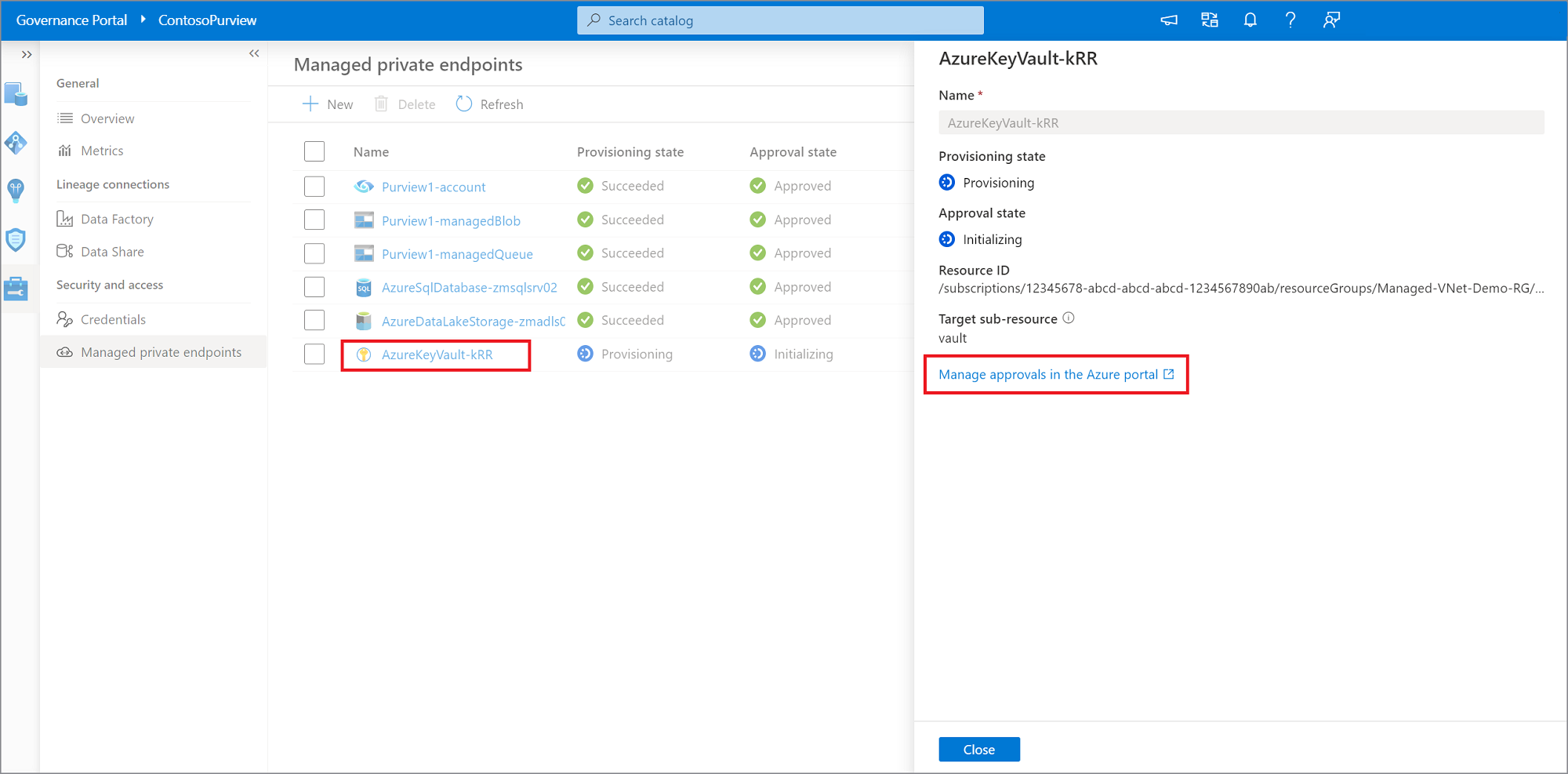Viewport: 1568px width, 774px height.
Task: Click the Delete toolbar button
Action: (x=405, y=104)
